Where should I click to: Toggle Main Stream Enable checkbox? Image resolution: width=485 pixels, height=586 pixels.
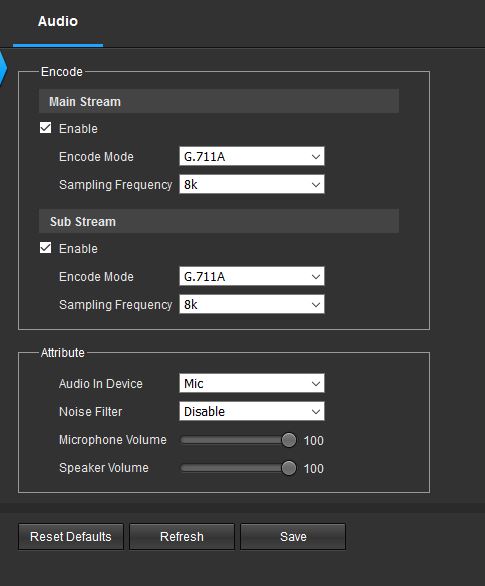click(46, 128)
